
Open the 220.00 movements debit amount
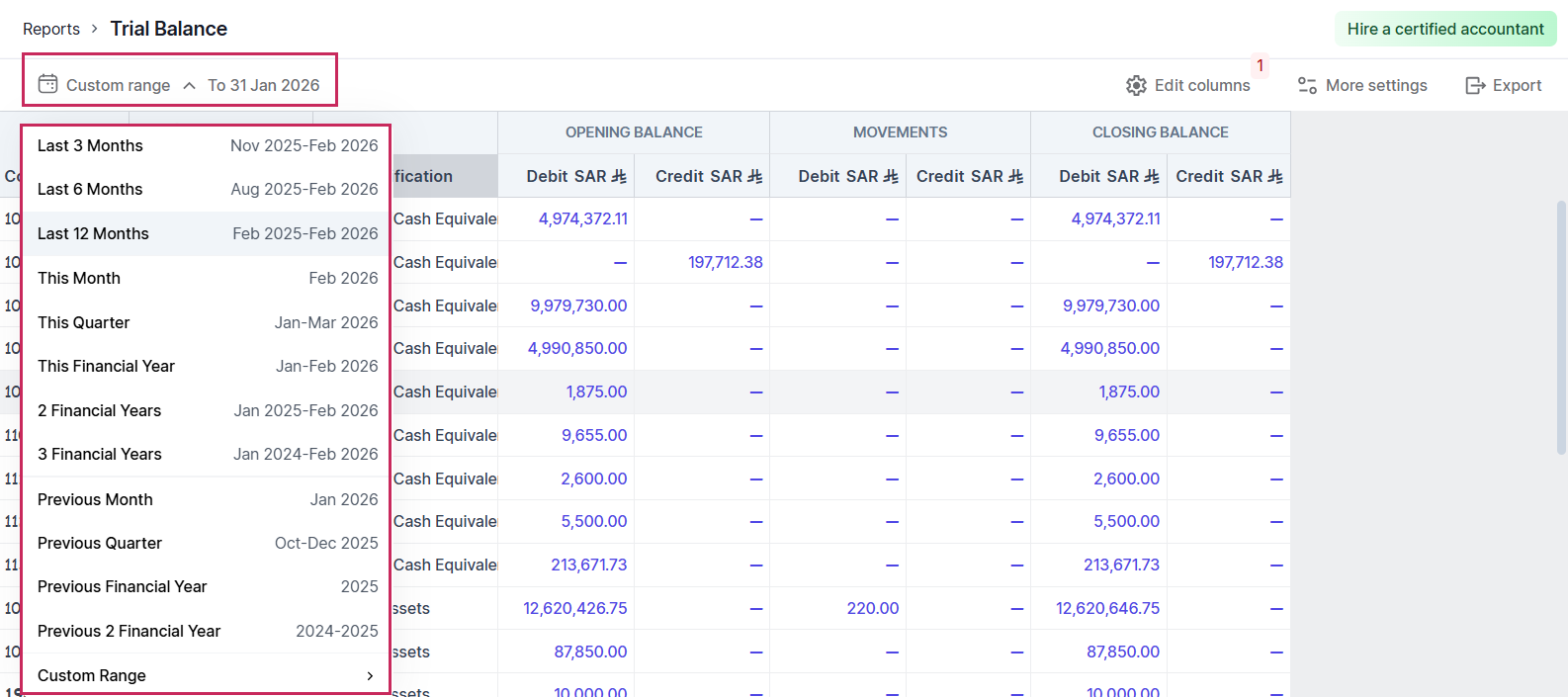click(872, 608)
